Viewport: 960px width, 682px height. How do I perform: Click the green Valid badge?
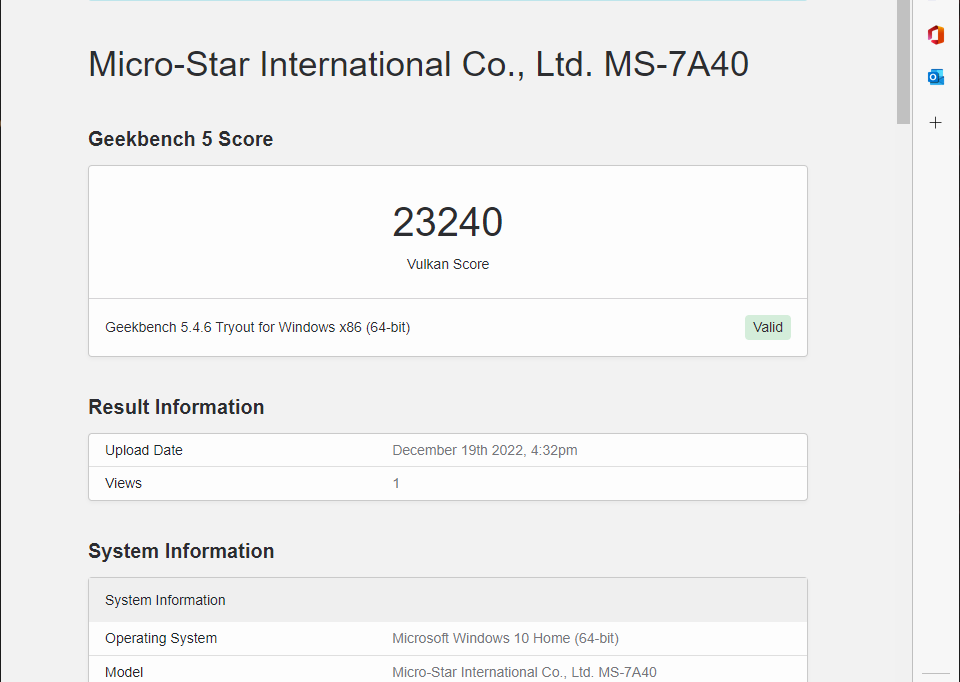pos(768,328)
